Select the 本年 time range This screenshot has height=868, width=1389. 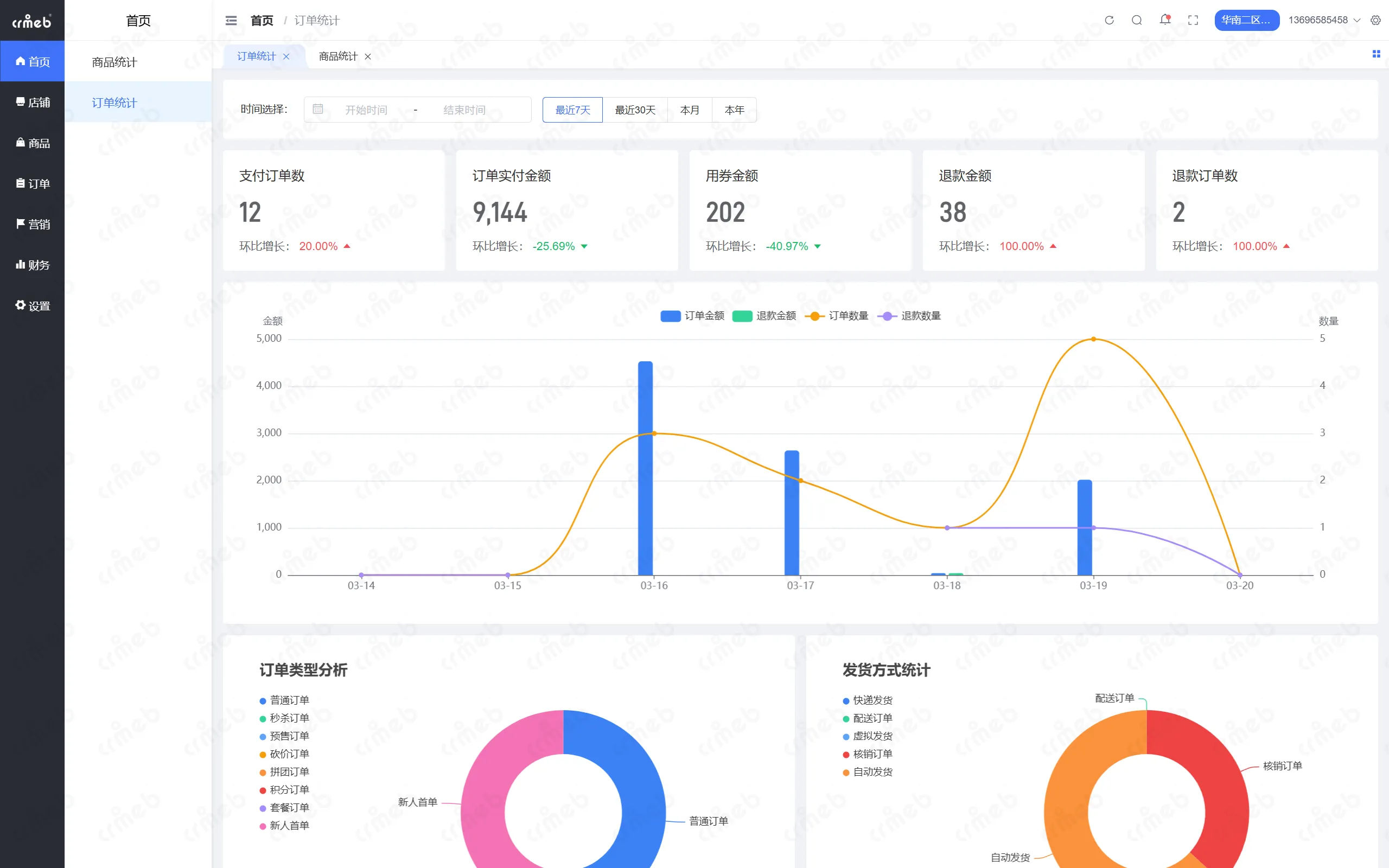734,110
